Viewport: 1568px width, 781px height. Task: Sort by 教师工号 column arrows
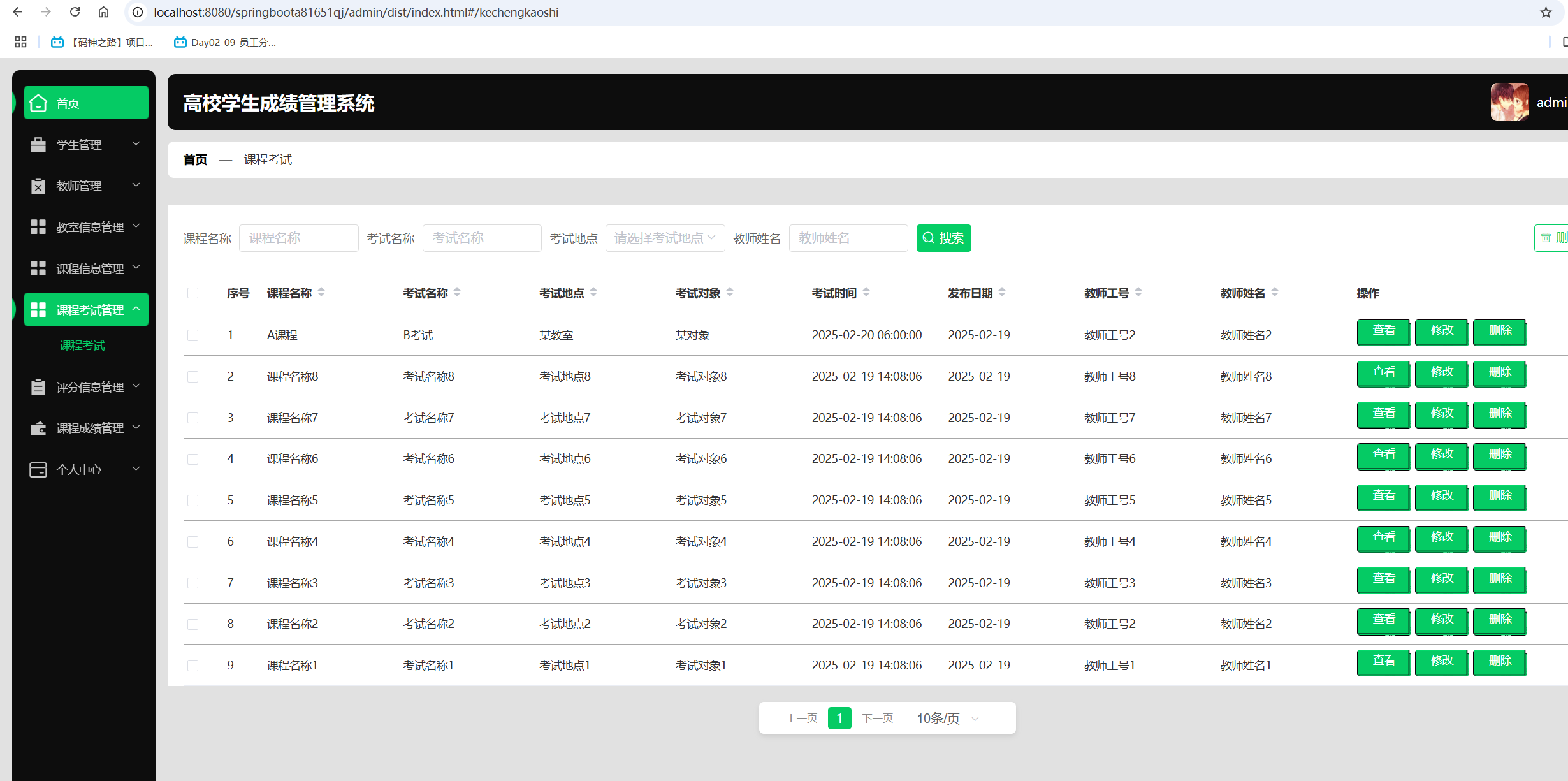click(1138, 292)
